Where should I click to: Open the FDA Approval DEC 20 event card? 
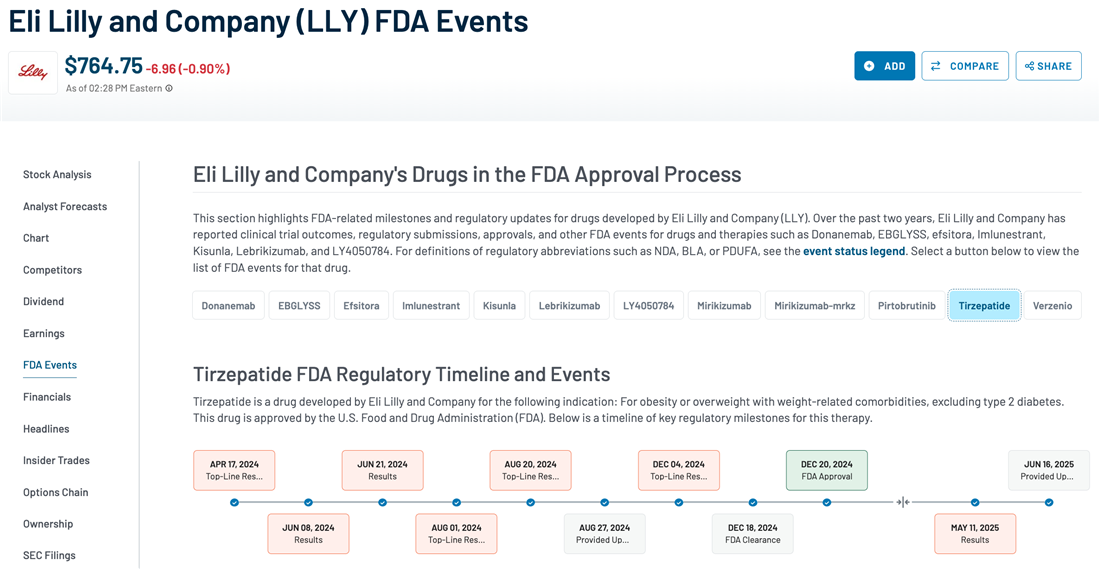click(x=827, y=470)
